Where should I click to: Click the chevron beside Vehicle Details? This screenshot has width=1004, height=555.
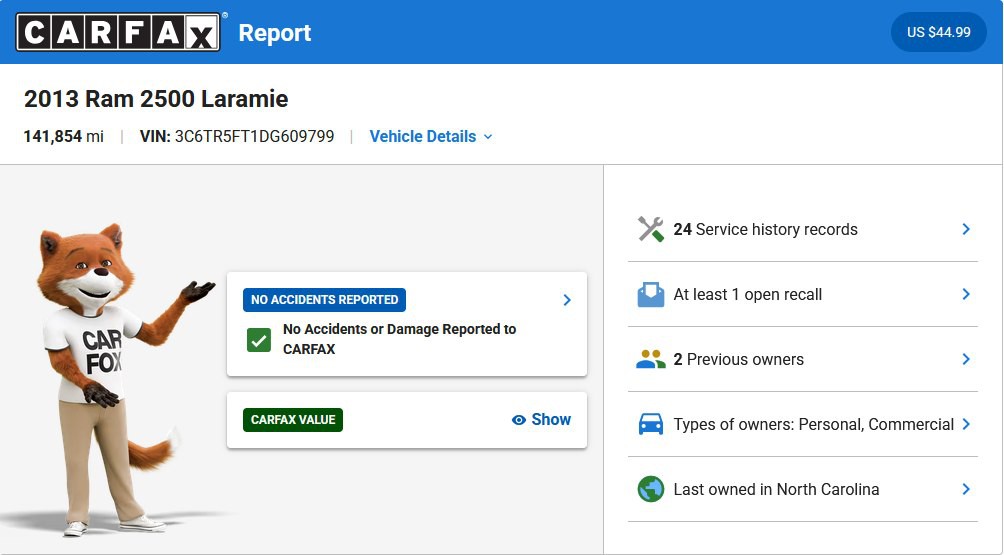click(x=488, y=137)
